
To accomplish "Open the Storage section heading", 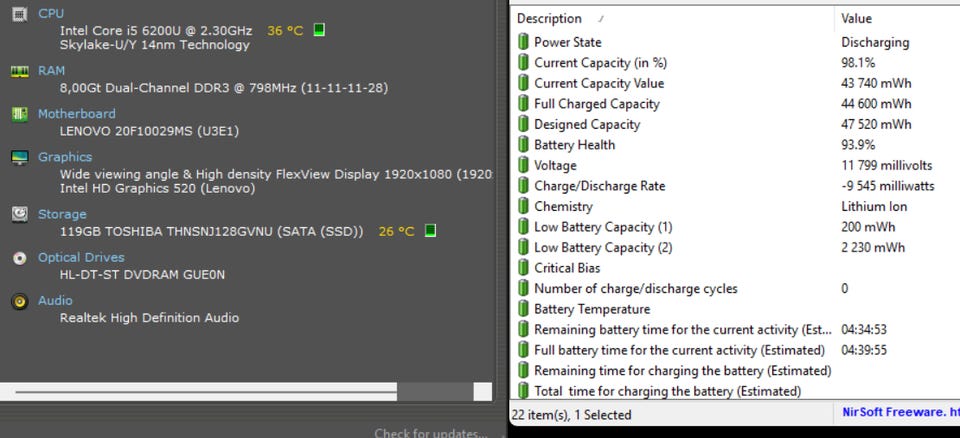I will [62, 214].
